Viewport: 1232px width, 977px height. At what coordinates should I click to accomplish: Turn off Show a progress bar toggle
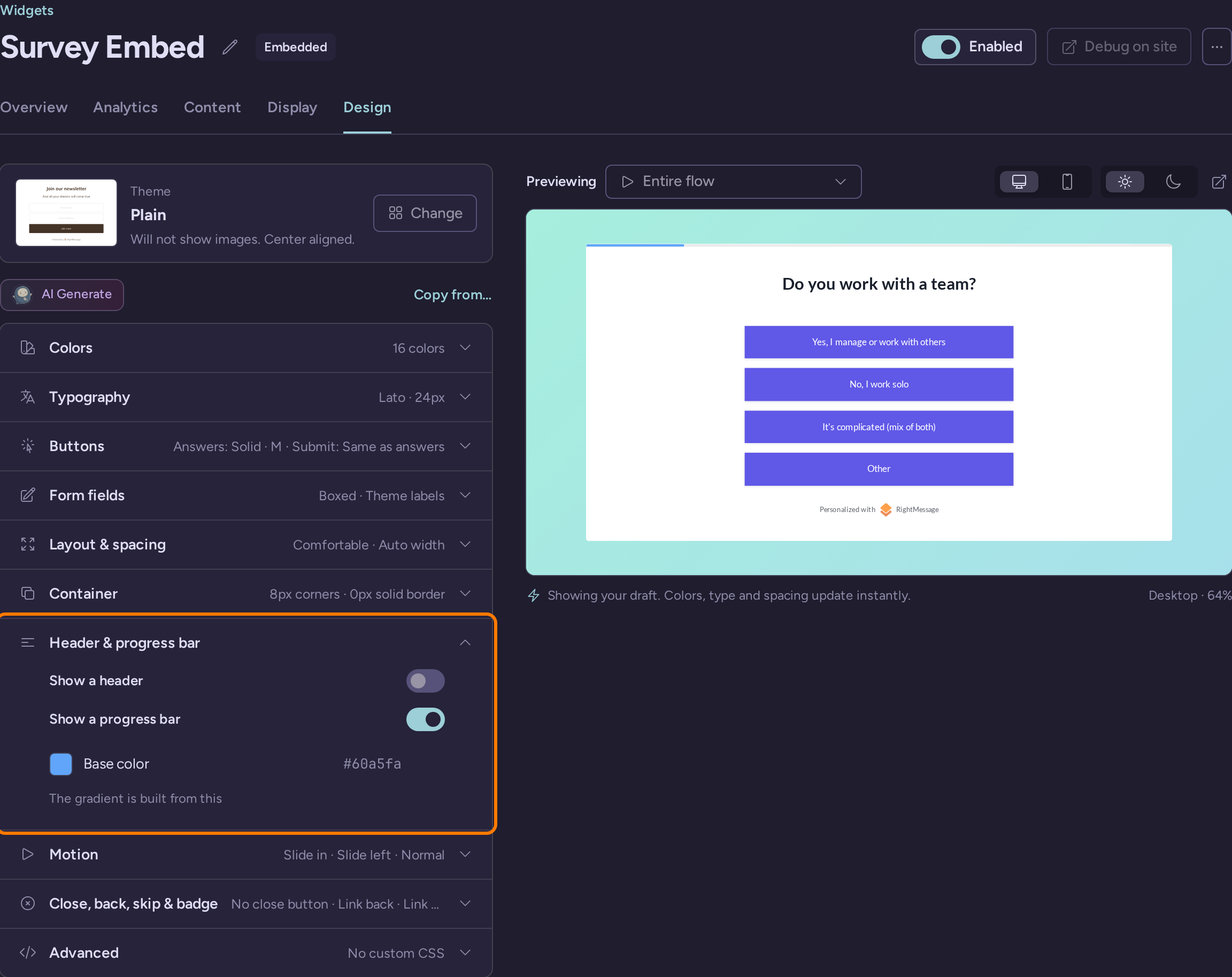click(x=425, y=719)
